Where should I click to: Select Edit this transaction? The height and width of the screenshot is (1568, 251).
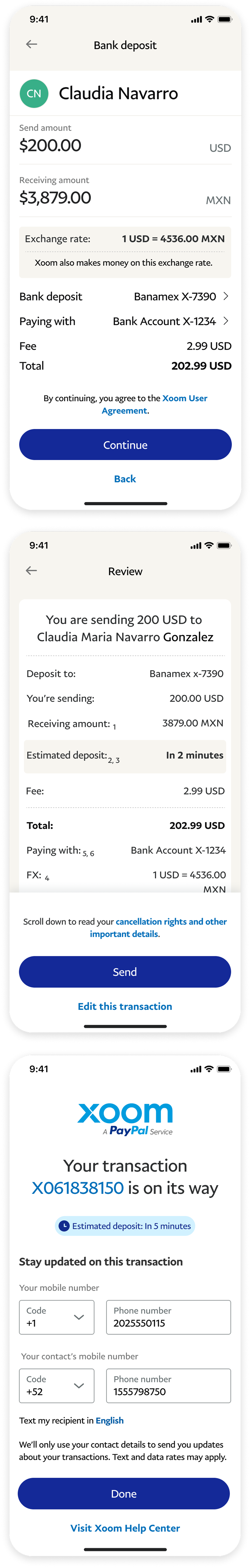click(125, 1006)
